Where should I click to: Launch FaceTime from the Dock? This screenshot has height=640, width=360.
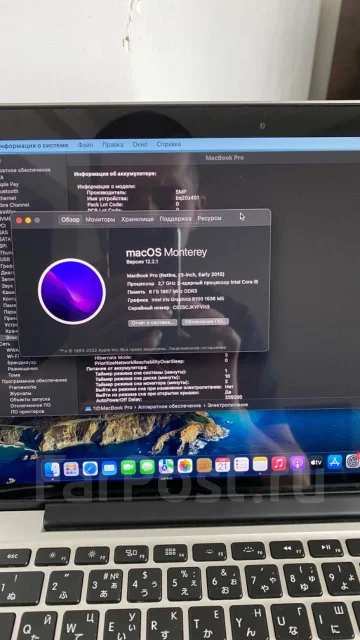(x=128, y=467)
